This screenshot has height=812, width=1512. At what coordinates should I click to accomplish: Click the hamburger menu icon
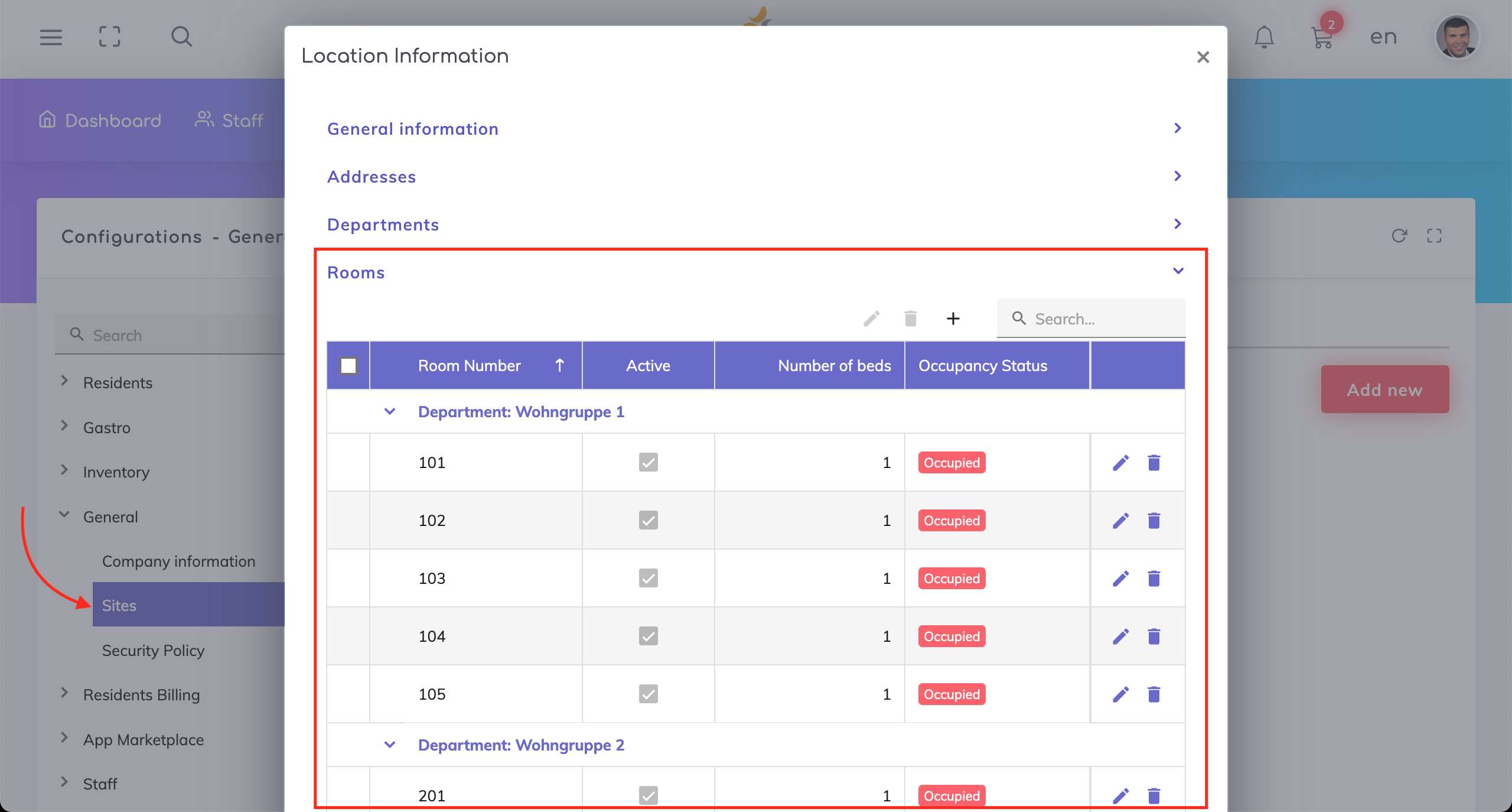(51, 37)
